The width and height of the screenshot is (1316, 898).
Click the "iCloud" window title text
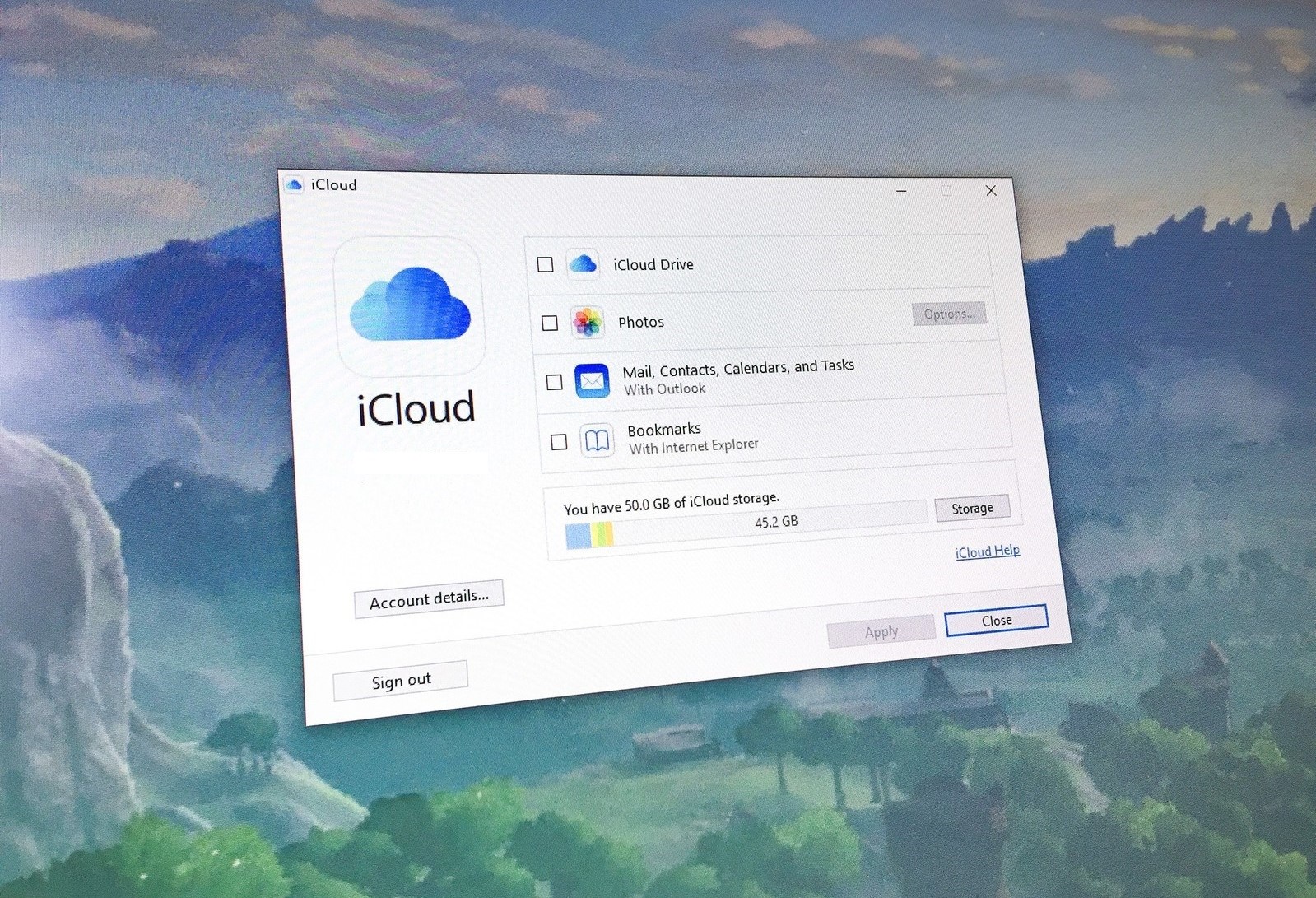(x=334, y=185)
